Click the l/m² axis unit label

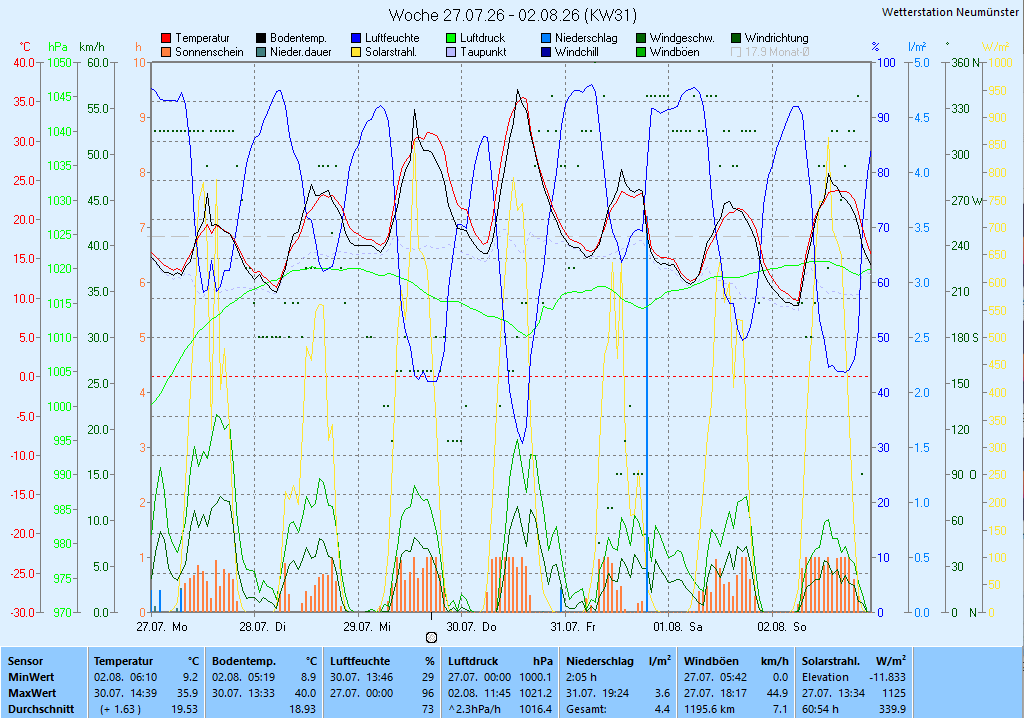(x=918, y=47)
